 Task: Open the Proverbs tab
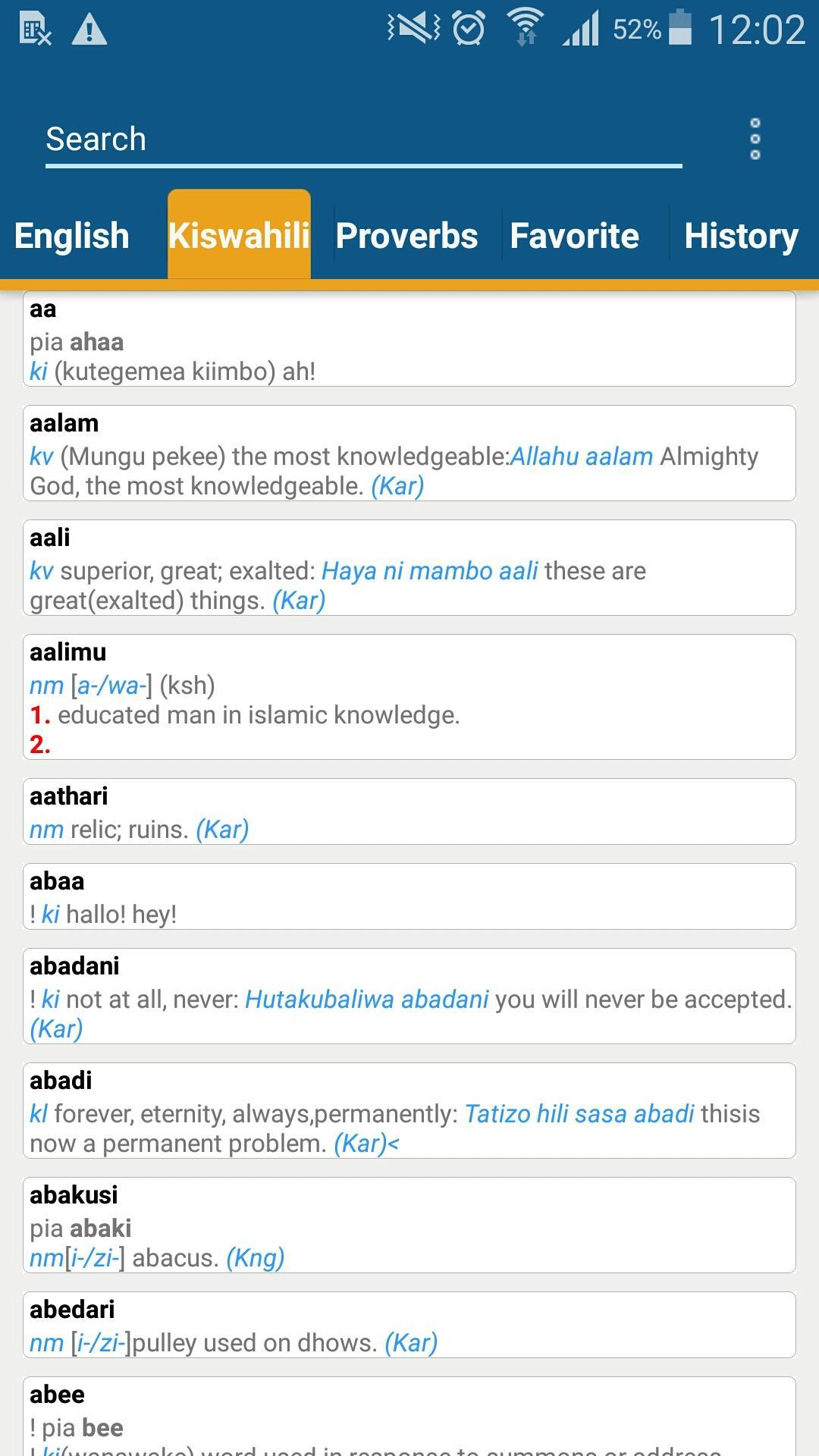[406, 235]
